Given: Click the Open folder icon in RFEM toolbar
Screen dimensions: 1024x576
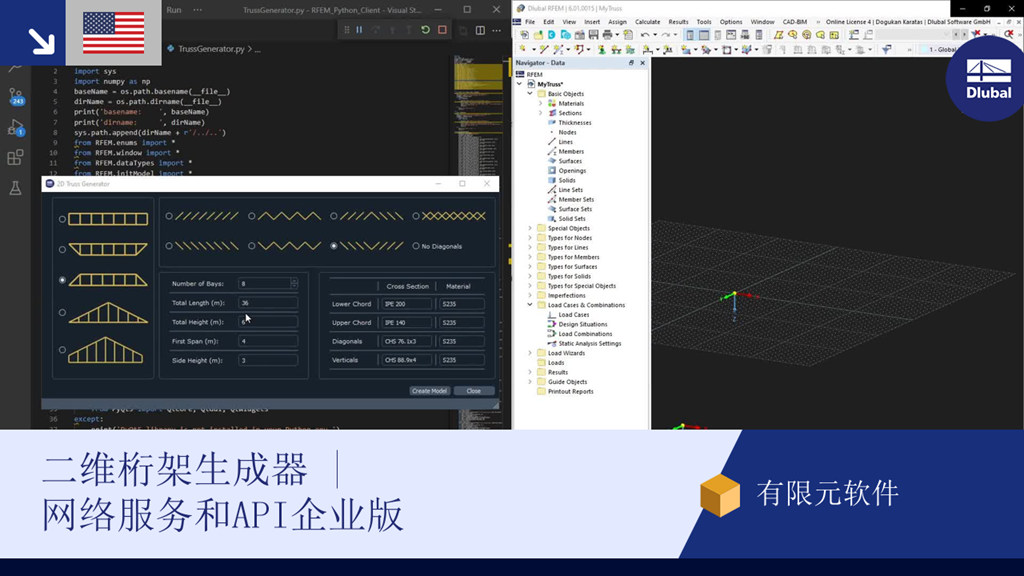Looking at the screenshot, I should click(538, 35).
